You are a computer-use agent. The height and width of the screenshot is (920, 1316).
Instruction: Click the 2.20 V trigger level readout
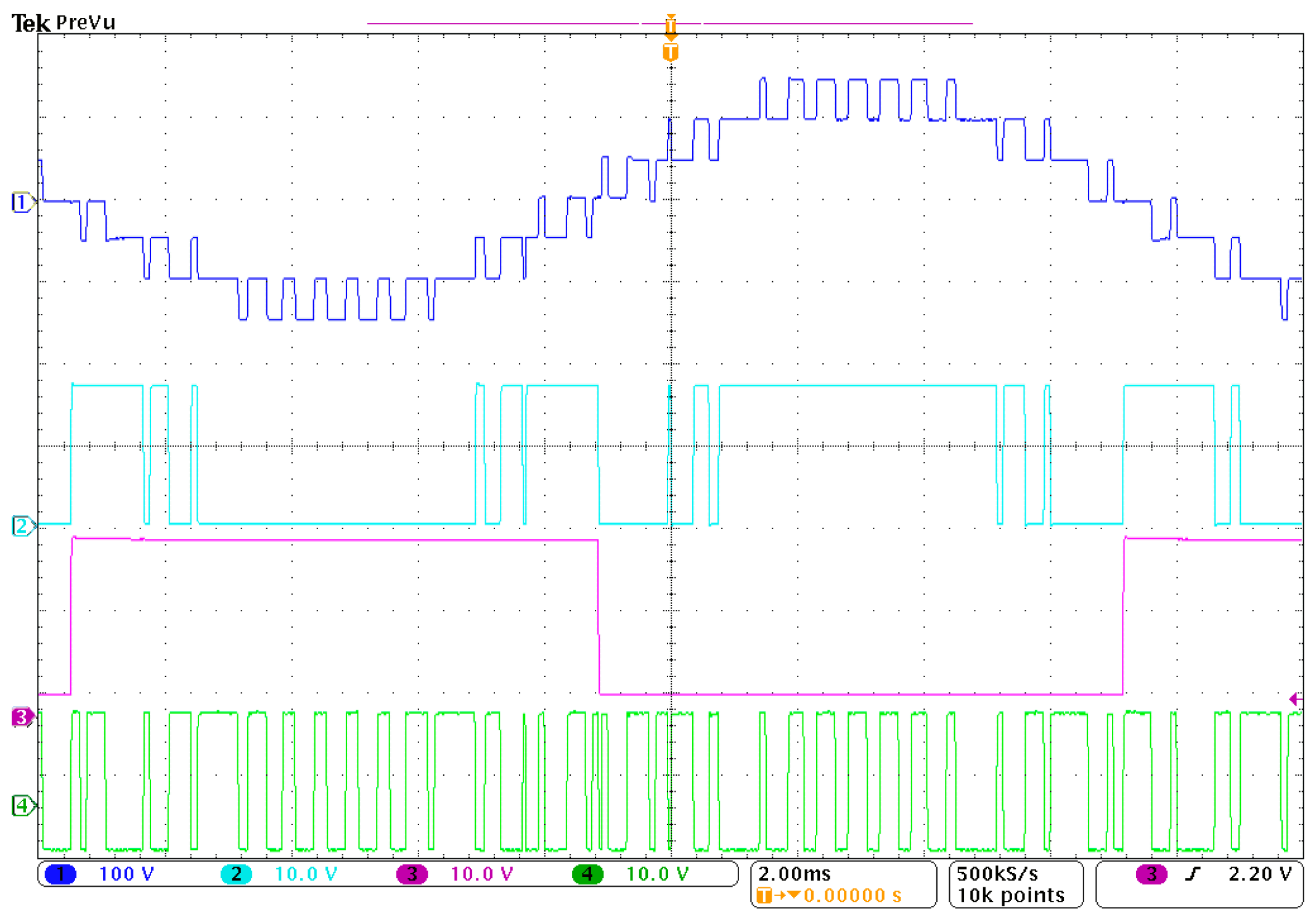(1260, 874)
